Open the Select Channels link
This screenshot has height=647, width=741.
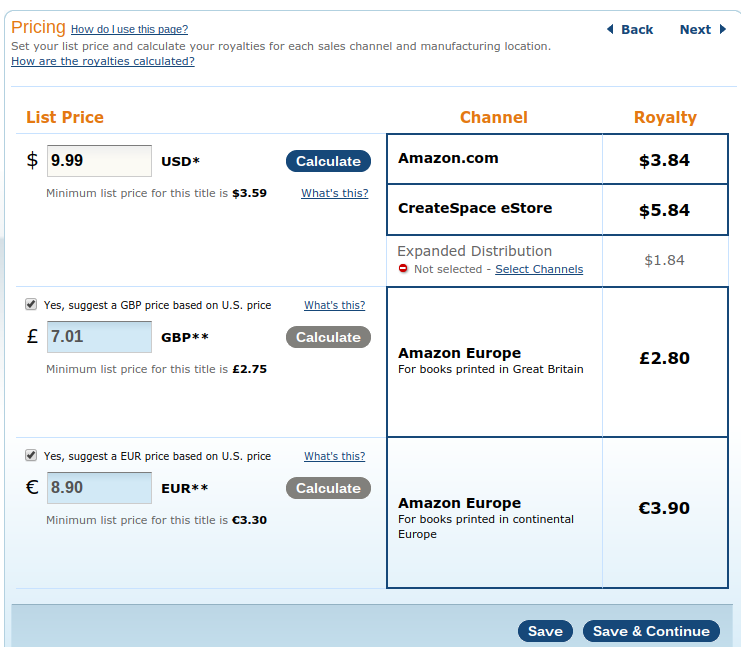(x=539, y=269)
